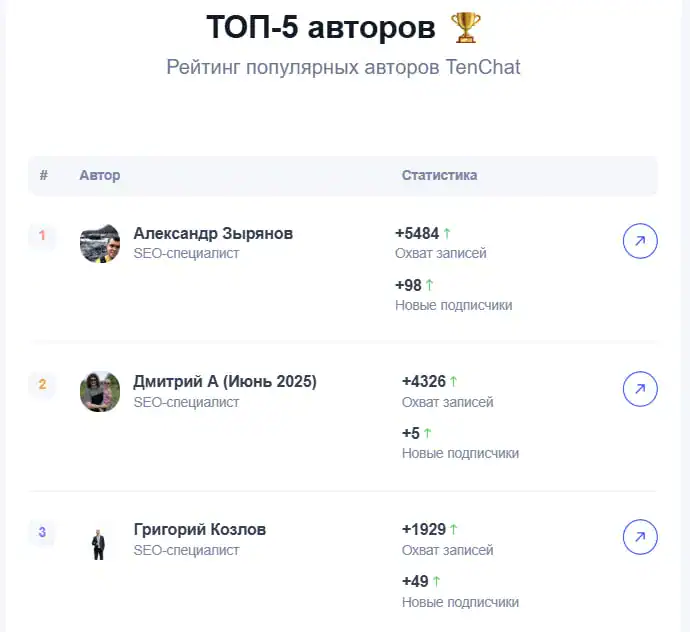
Task: Click the name Дмитрий А (Июнь 2025)
Action: click(x=225, y=381)
